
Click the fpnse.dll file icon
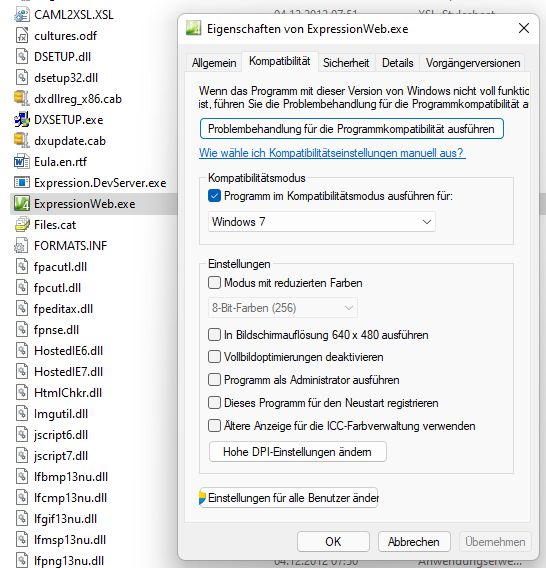22,330
